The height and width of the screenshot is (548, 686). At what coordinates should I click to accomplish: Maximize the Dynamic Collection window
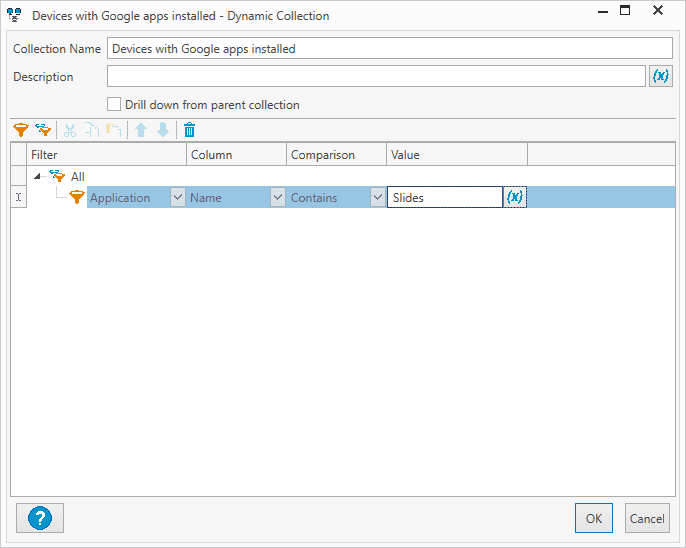(x=625, y=10)
